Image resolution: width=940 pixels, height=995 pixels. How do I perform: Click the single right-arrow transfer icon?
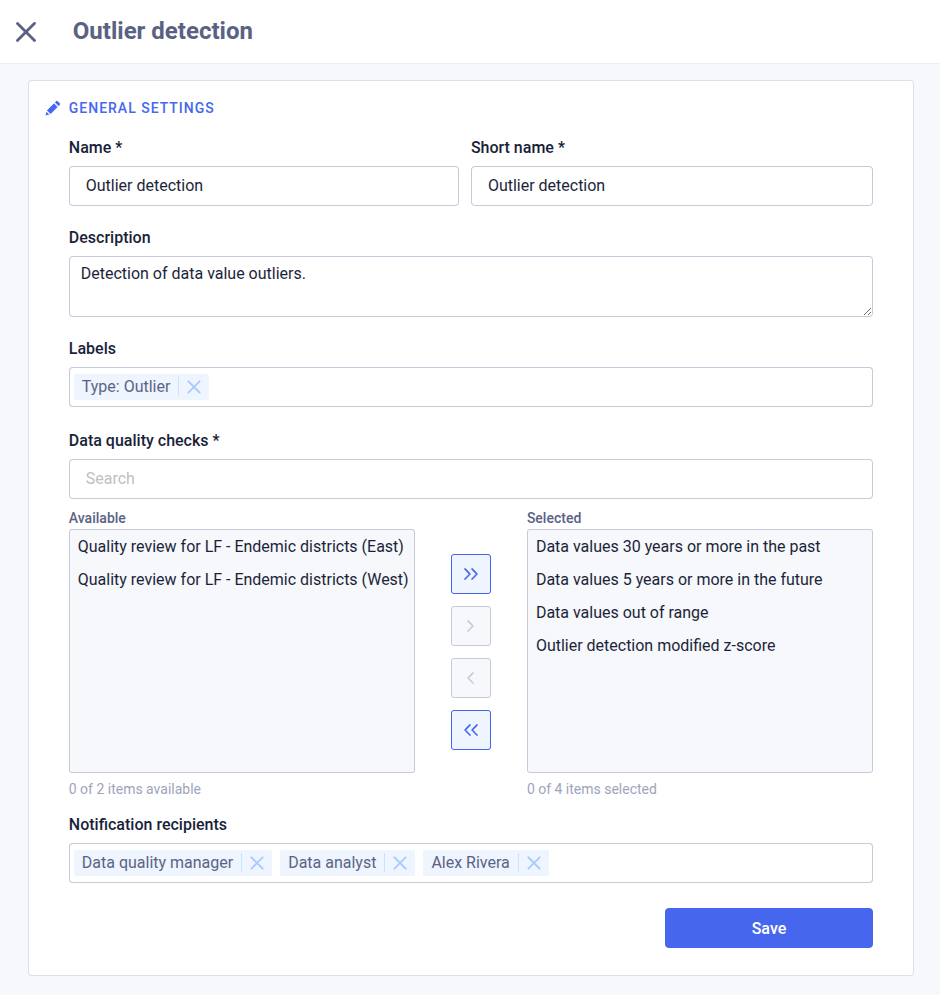coord(471,626)
